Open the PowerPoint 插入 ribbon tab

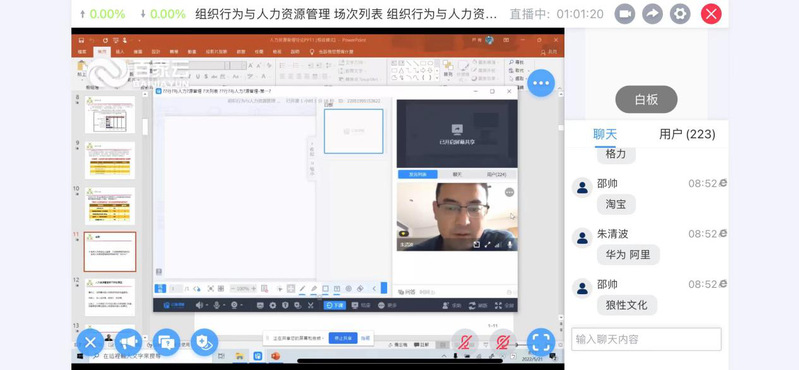(x=120, y=51)
